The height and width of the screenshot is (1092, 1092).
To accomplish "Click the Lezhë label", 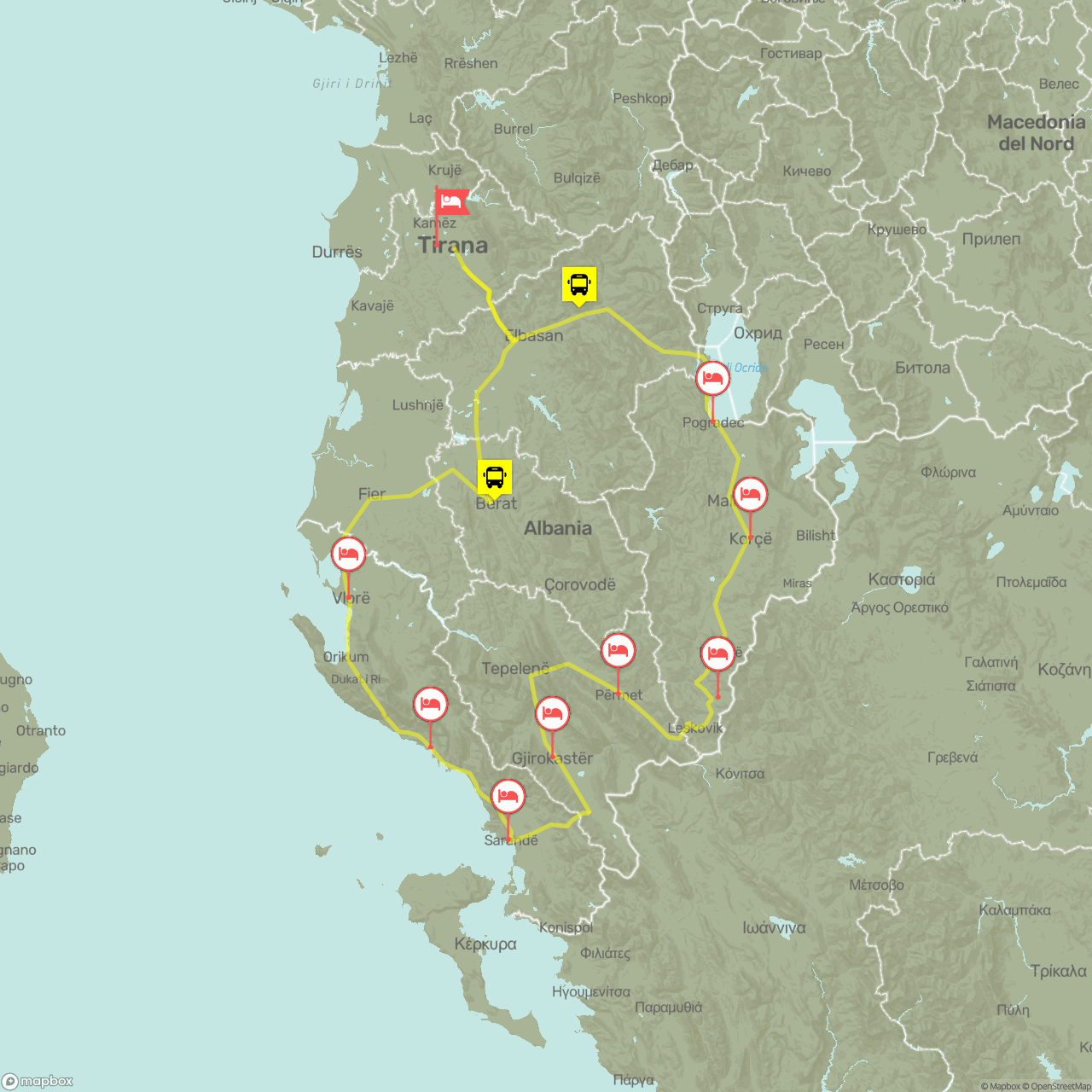I will [x=398, y=58].
